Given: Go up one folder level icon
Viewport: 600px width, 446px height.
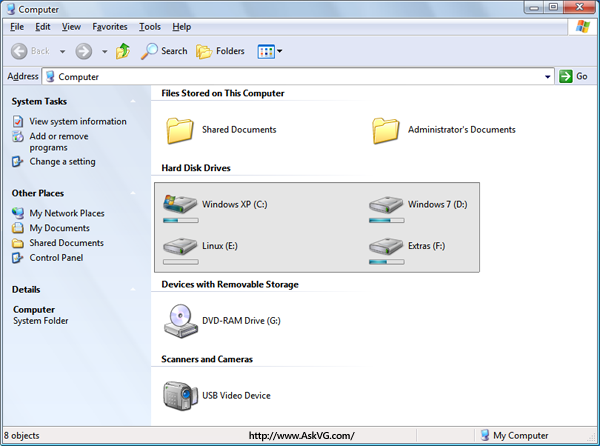Looking at the screenshot, I should coord(123,51).
